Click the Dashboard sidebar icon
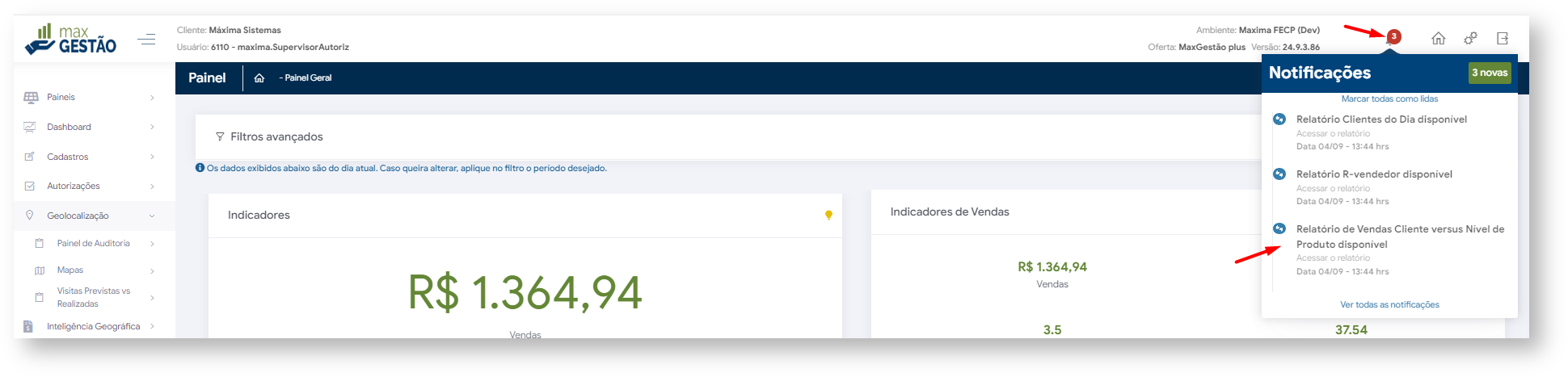Image resolution: width=1568 pixels, height=377 pixels. pyautogui.click(x=30, y=127)
